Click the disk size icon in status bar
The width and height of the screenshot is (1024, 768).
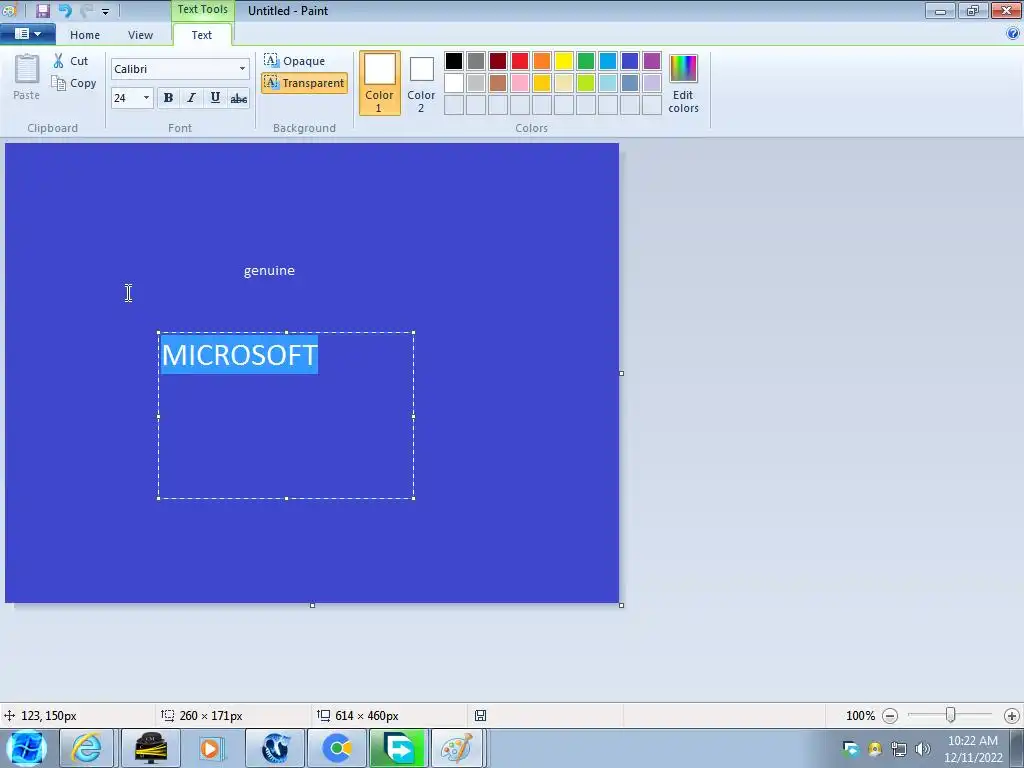click(481, 716)
